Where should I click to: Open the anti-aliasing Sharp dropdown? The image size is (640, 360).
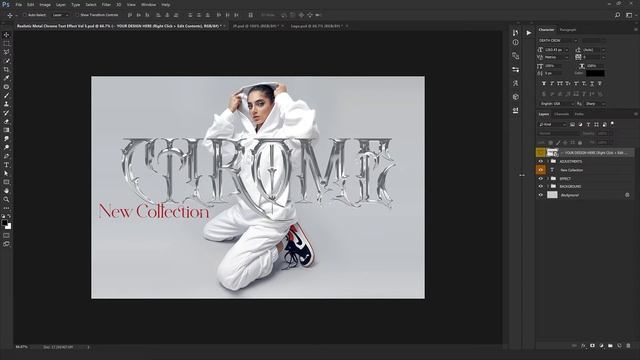click(x=595, y=104)
